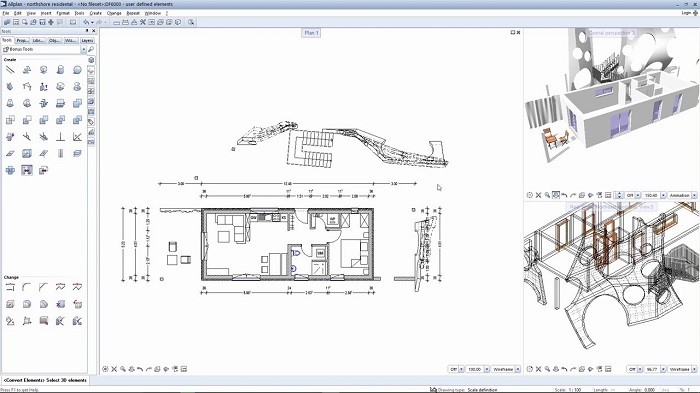Screen dimensions: 700x393
Task: Click Login at the top right
Action: 686,13
